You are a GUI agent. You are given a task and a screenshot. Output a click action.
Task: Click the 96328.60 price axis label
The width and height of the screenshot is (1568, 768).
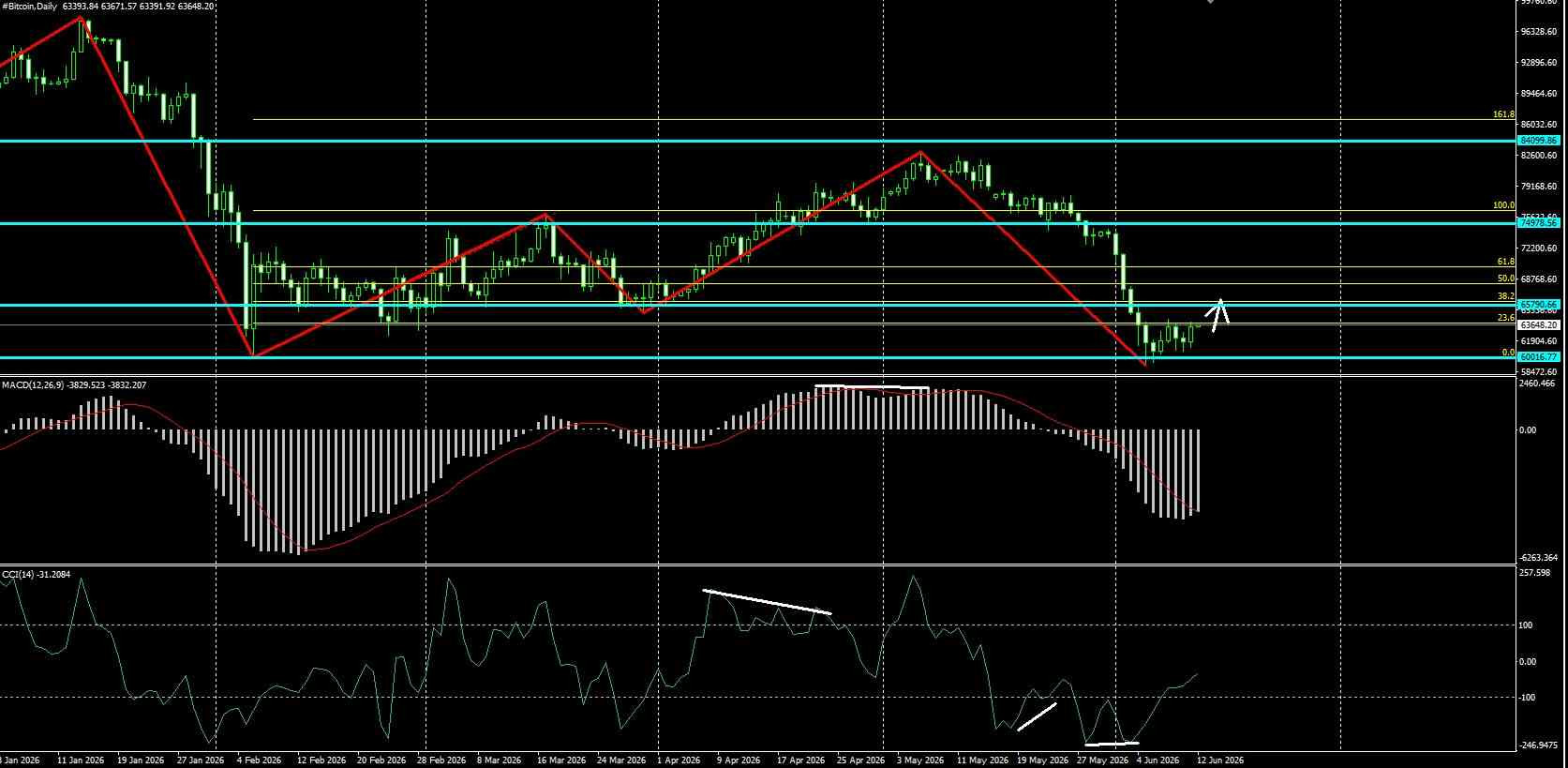pyautogui.click(x=1539, y=32)
